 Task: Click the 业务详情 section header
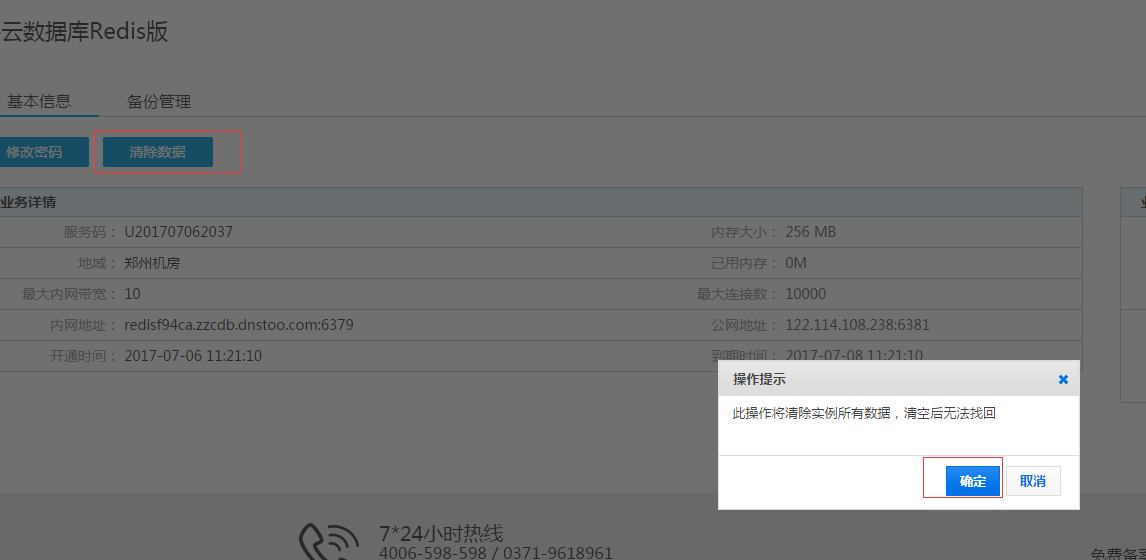[x=28, y=202]
